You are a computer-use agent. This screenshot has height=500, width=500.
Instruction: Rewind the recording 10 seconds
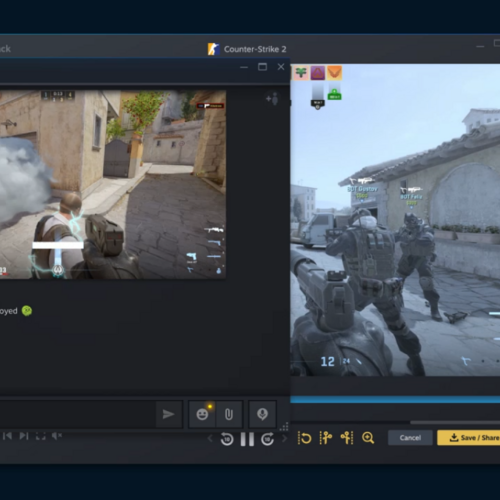point(227,439)
